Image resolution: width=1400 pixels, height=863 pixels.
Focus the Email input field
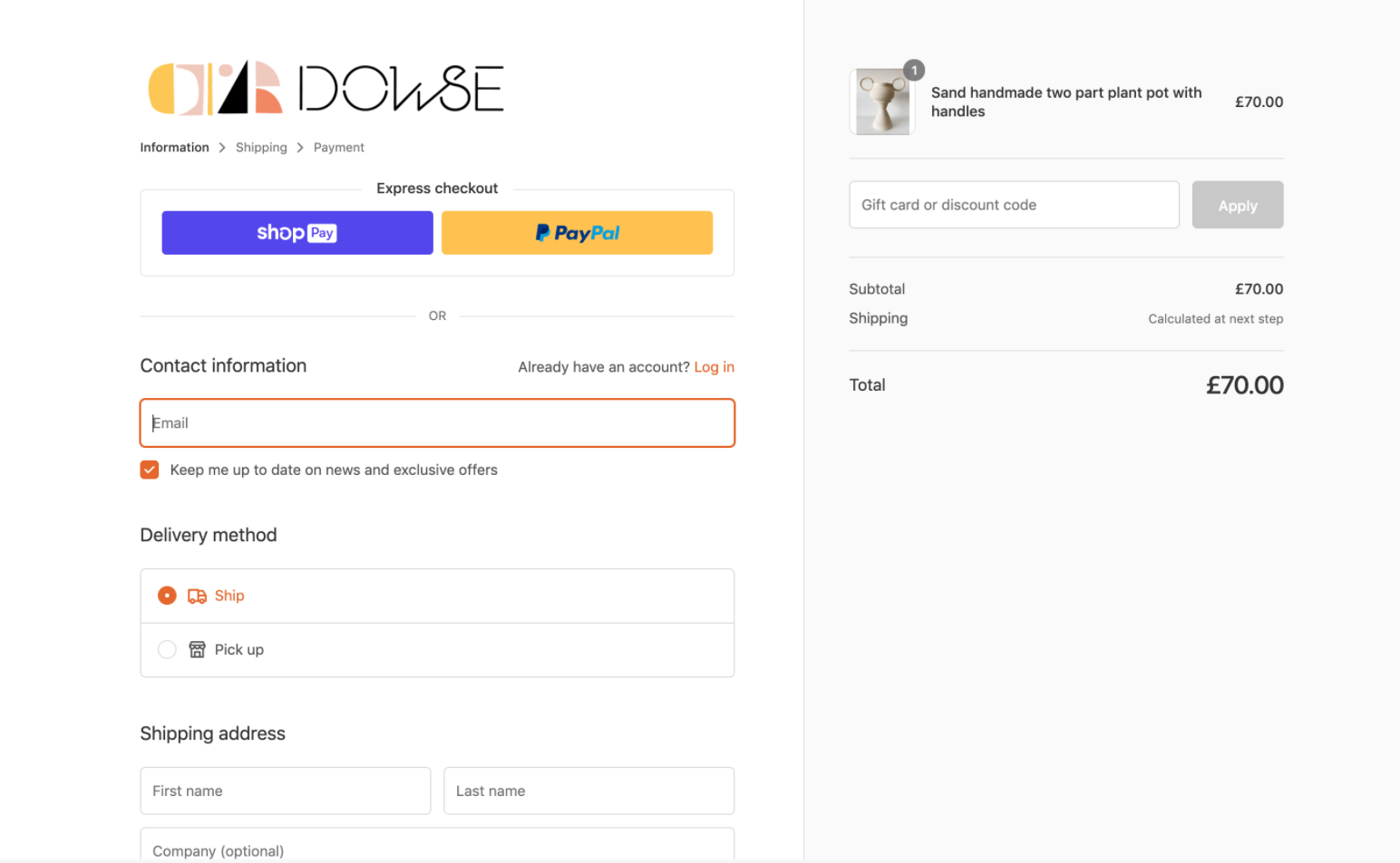(x=437, y=423)
